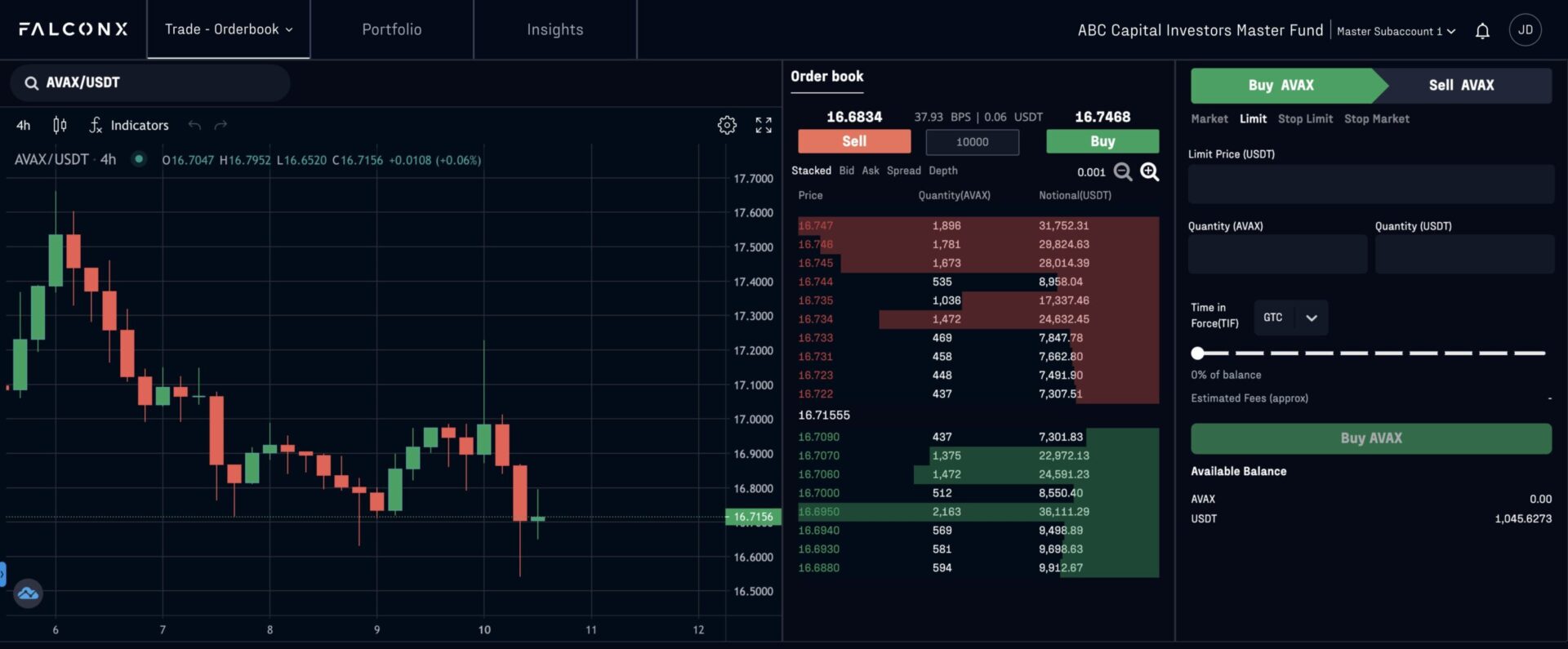This screenshot has width=1568, height=649.
Task: Open the JD user profile avatar
Action: pos(1525,30)
